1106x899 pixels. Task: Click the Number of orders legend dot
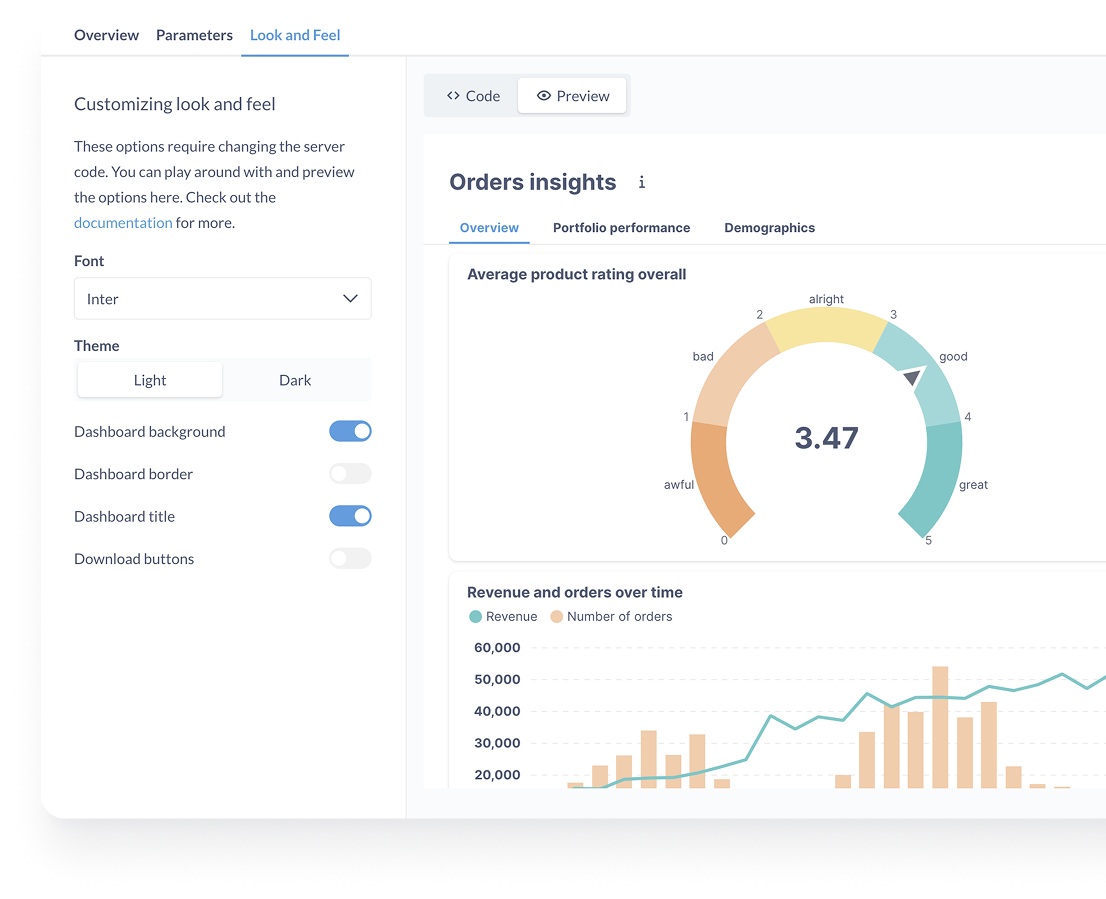click(556, 617)
